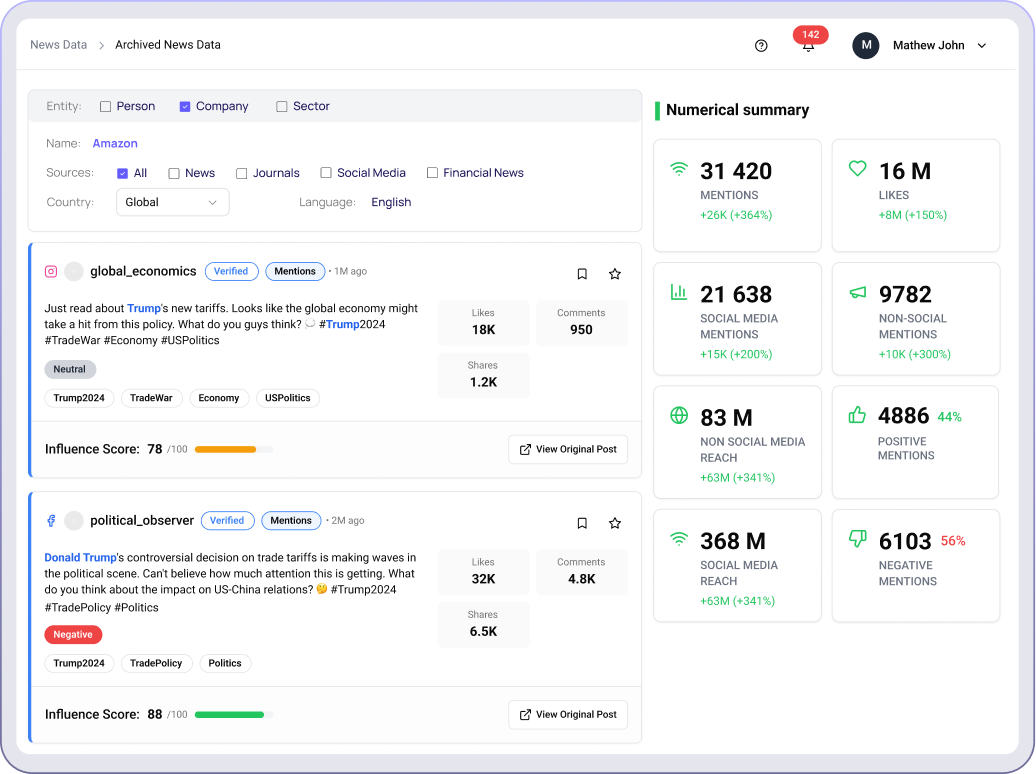
Task: Open the global_economics username
Action: coord(143,272)
